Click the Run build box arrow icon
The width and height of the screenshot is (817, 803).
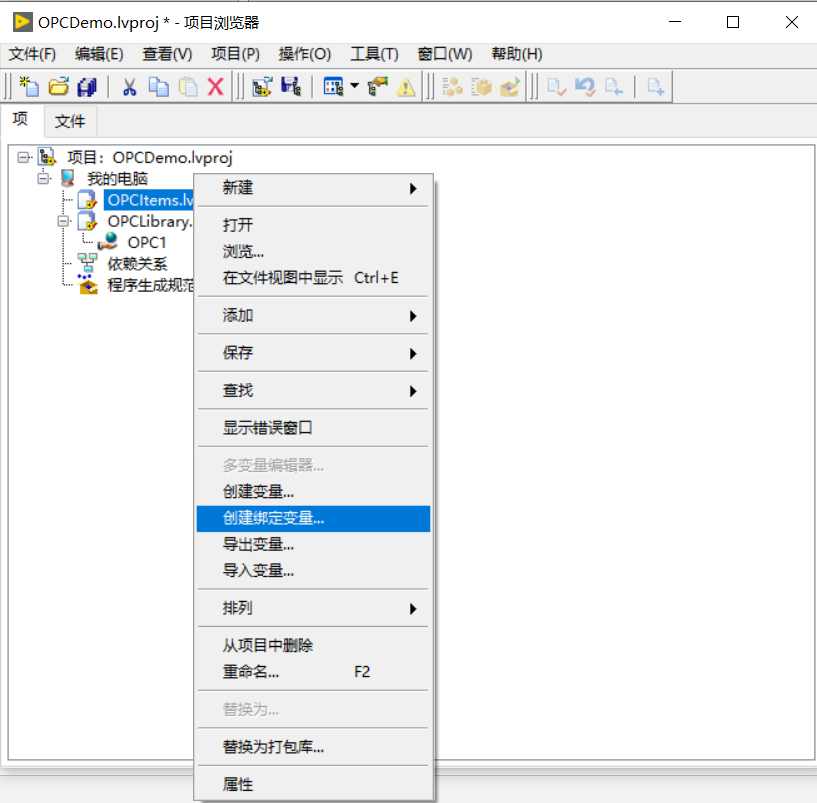tap(510, 86)
